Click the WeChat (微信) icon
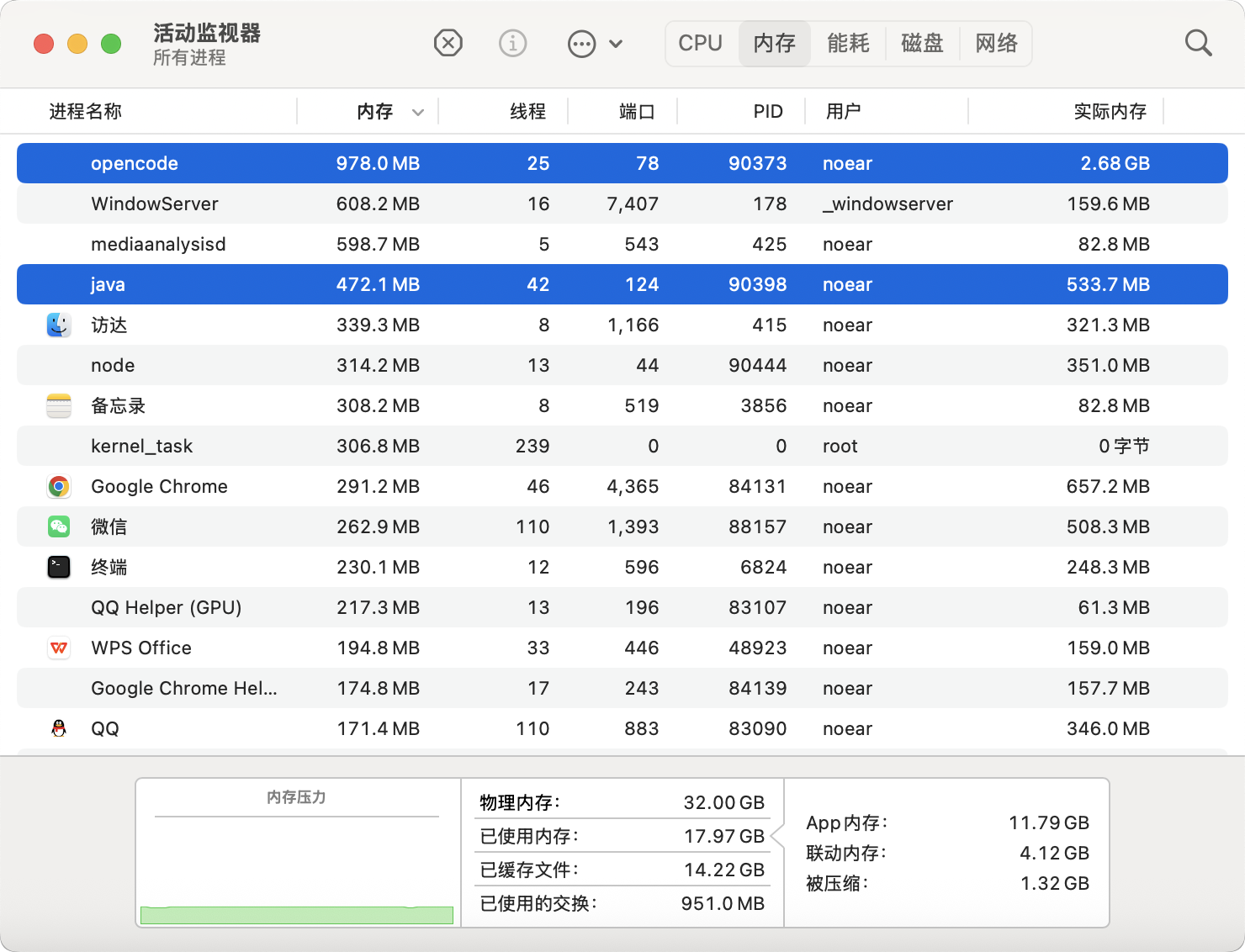This screenshot has width=1245, height=952. click(59, 526)
